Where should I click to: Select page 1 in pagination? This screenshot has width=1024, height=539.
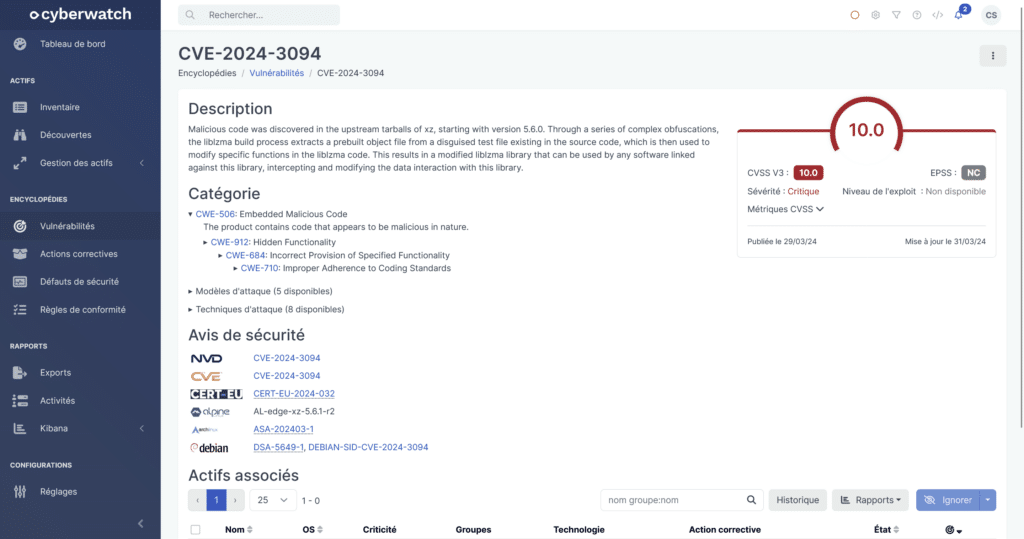pyautogui.click(x=216, y=500)
